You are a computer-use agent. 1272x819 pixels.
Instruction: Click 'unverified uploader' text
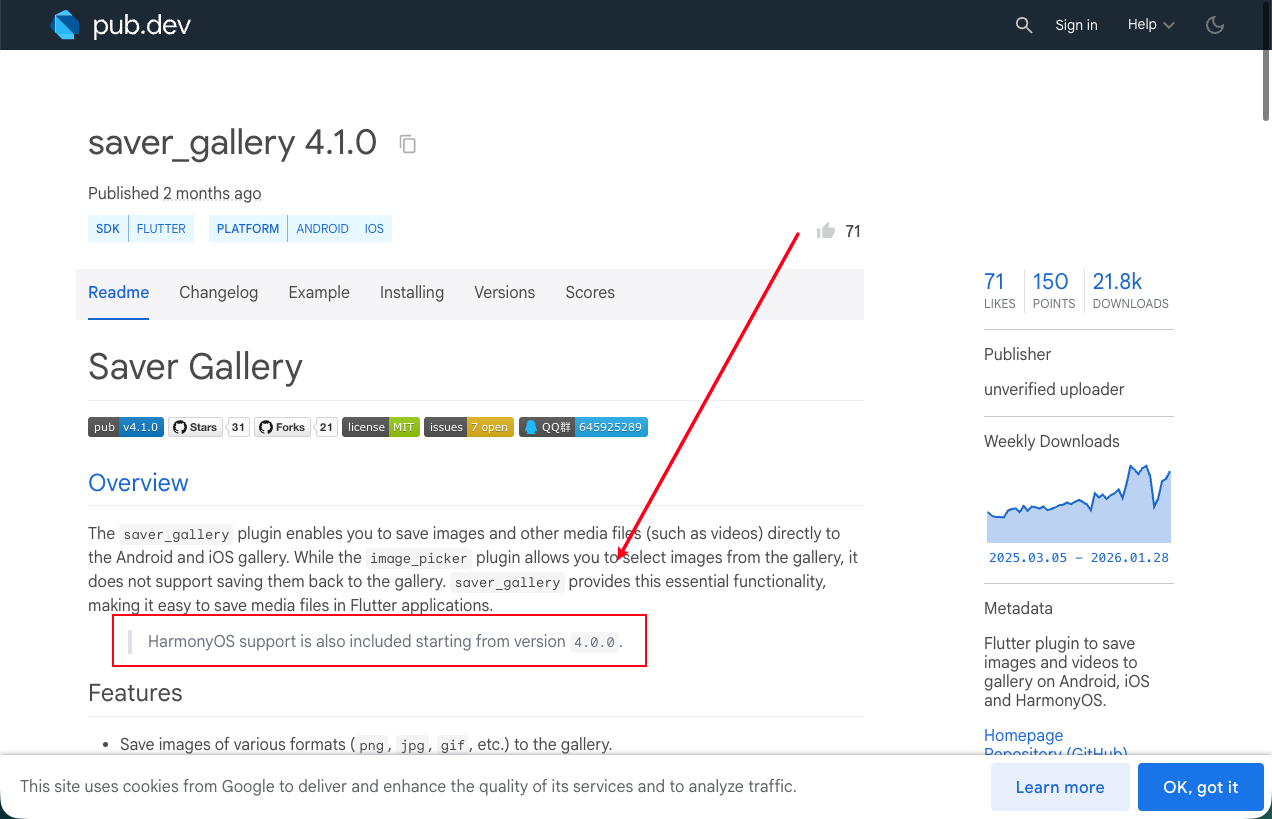click(x=1054, y=390)
